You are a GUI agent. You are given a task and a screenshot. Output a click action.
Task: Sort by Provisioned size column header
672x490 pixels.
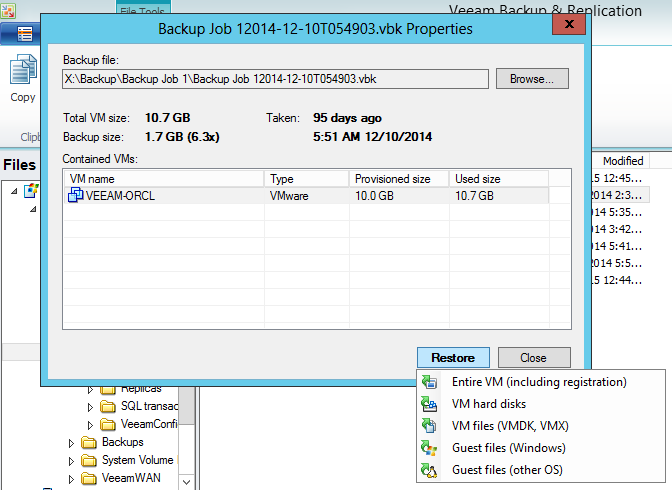[x=399, y=179]
